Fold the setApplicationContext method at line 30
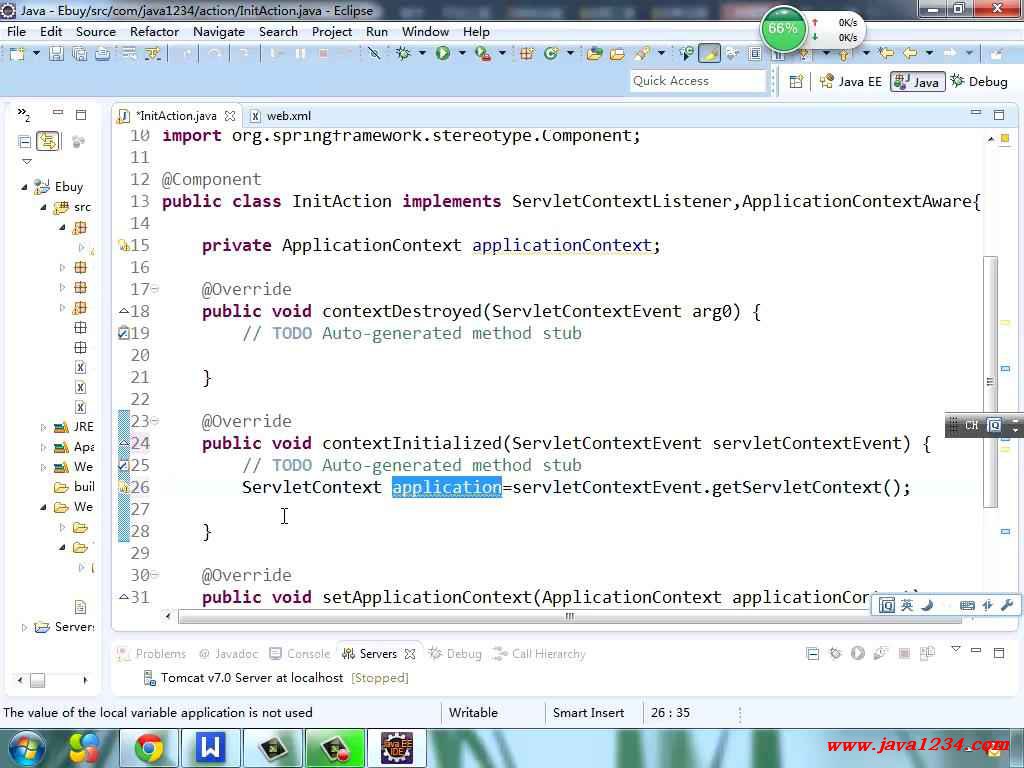This screenshot has height=768, width=1024. 155,575
